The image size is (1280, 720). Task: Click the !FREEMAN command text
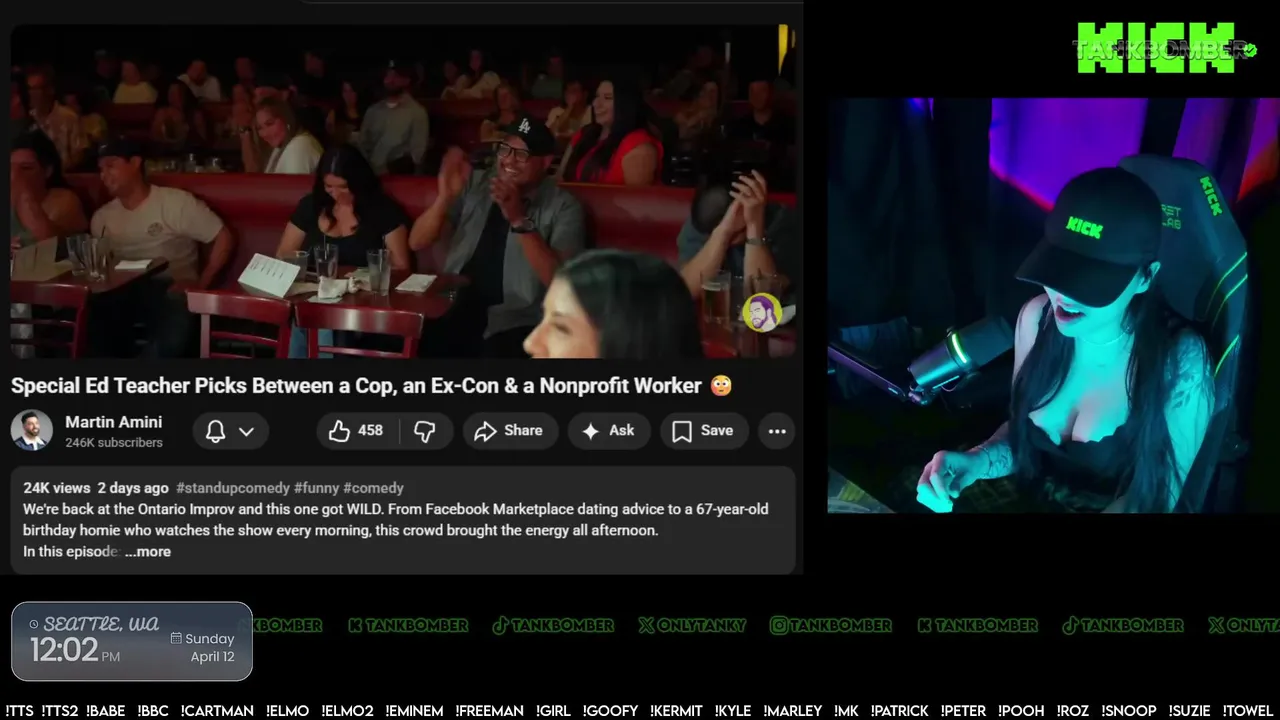pyautogui.click(x=489, y=711)
